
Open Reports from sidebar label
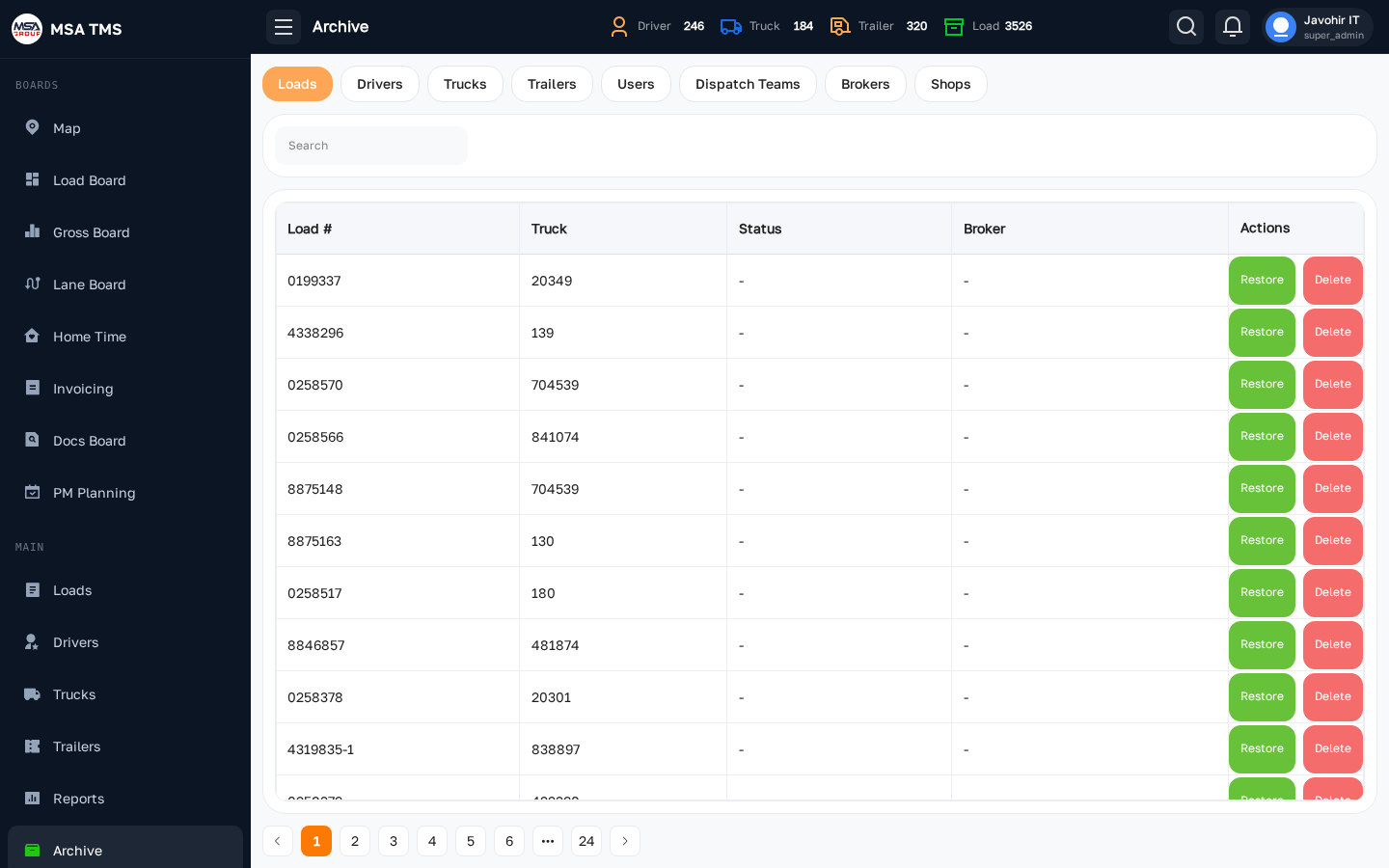click(79, 799)
